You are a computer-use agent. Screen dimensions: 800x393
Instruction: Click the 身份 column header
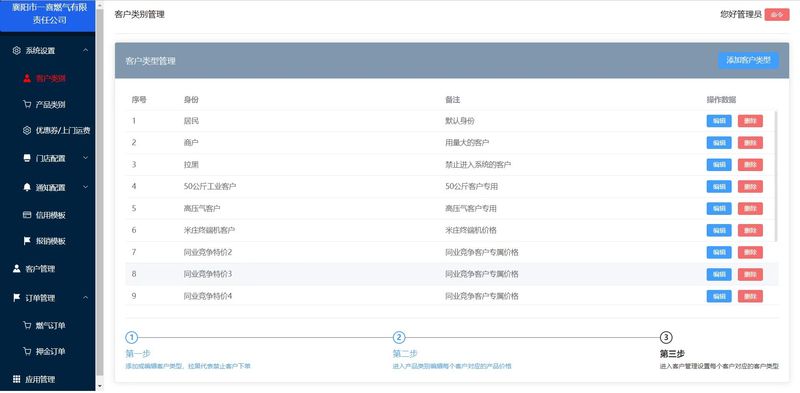point(191,100)
